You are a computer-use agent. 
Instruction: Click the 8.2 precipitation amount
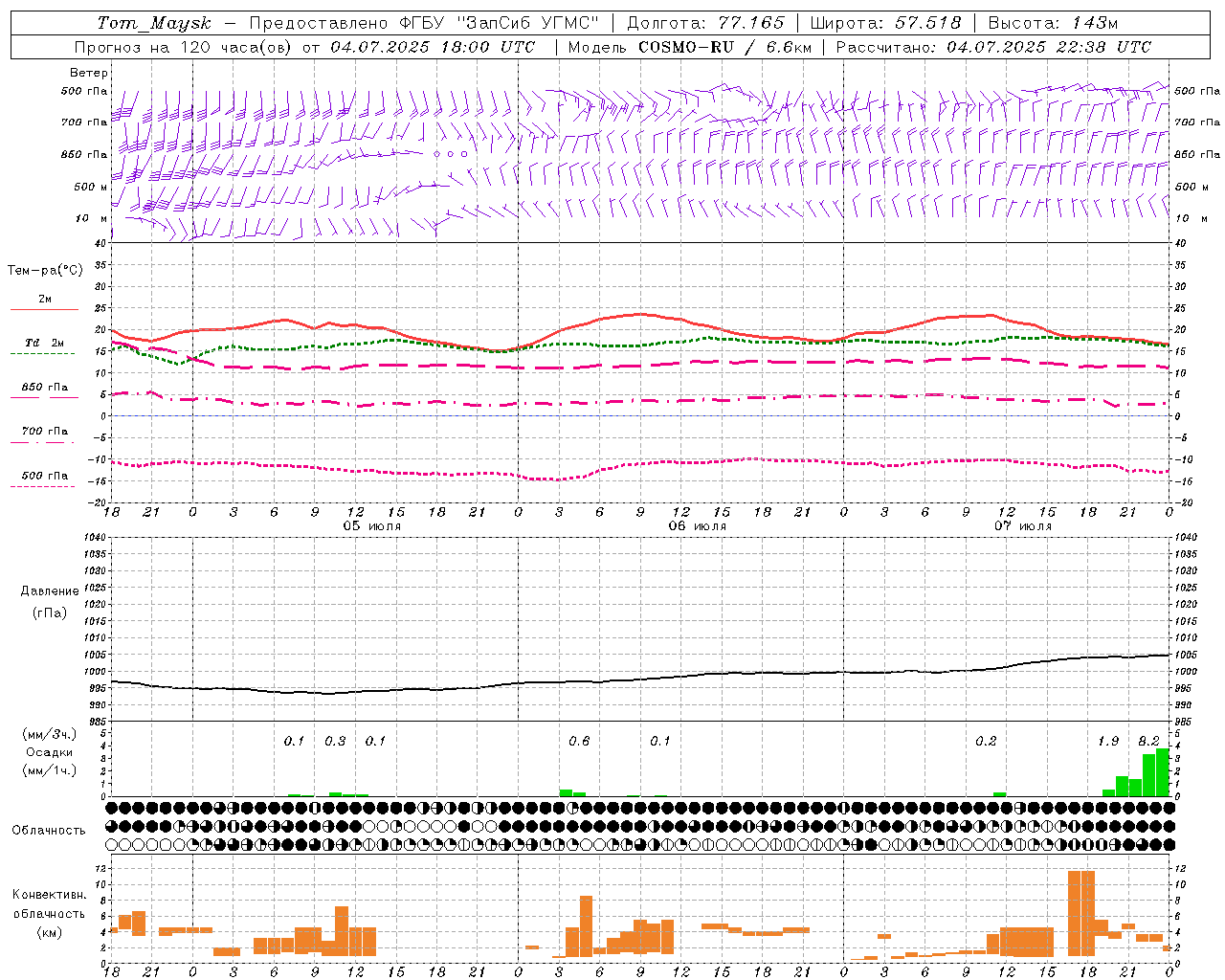[1148, 741]
